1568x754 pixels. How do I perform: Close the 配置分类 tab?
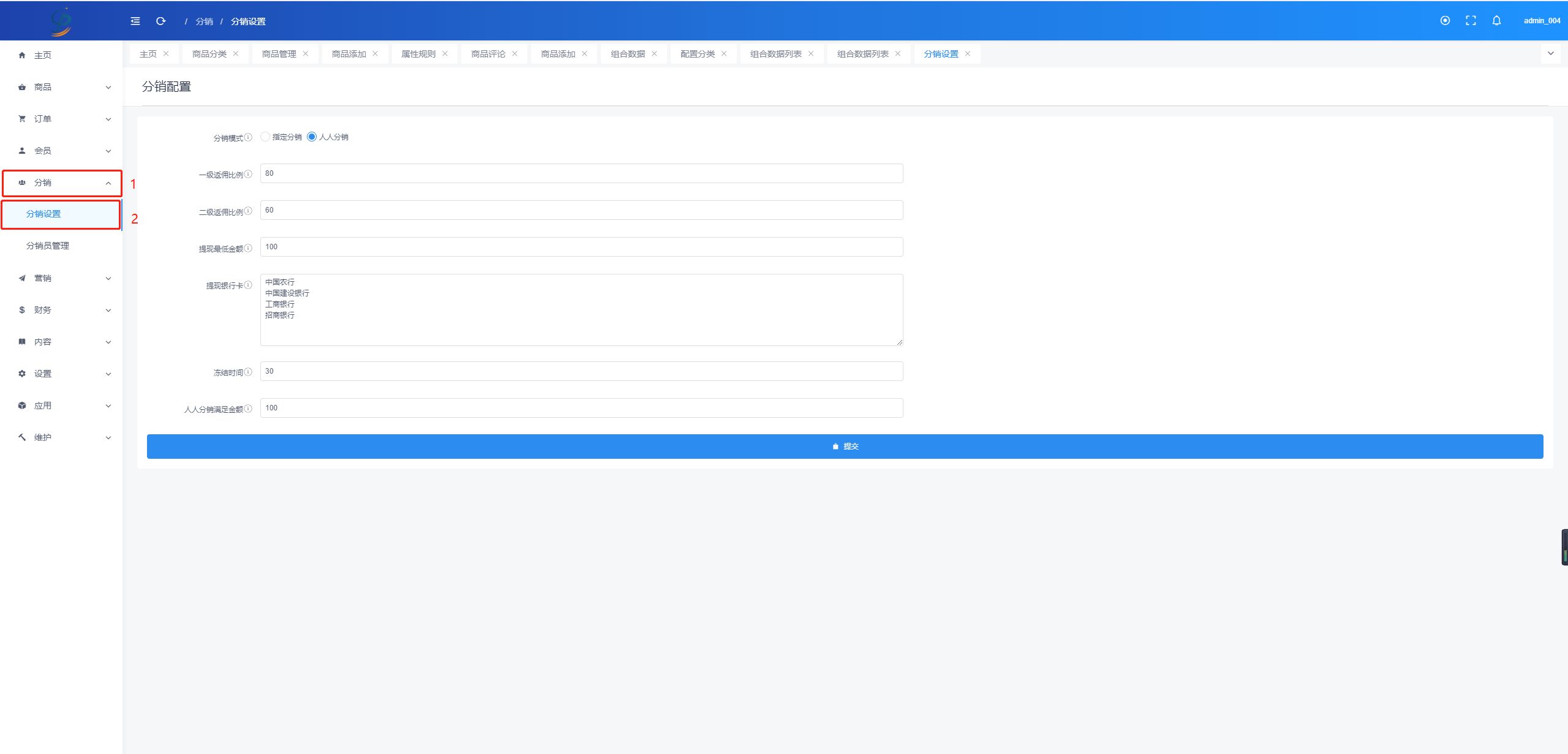(725, 54)
